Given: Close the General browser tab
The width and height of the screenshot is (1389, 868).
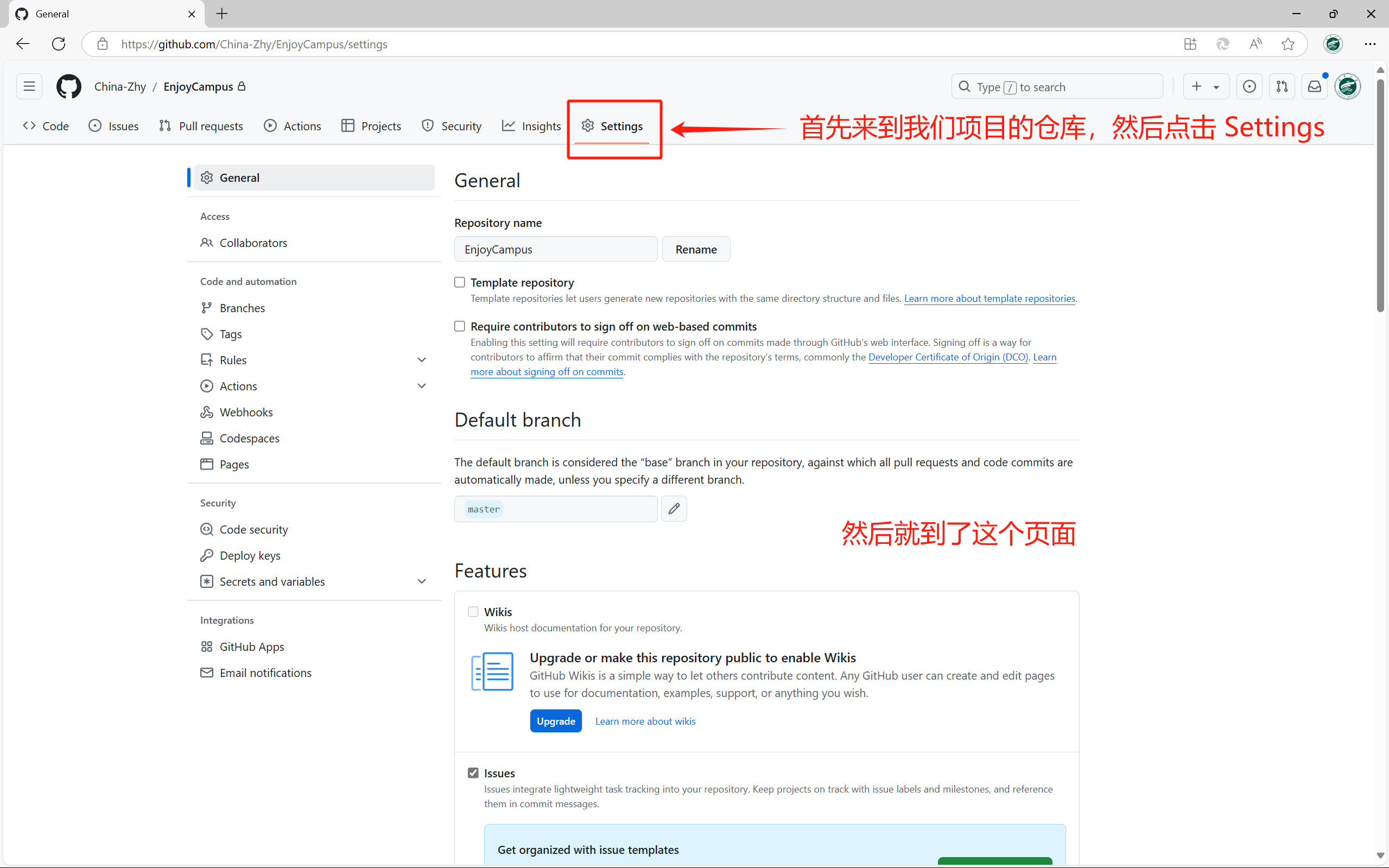Looking at the screenshot, I should click(192, 14).
